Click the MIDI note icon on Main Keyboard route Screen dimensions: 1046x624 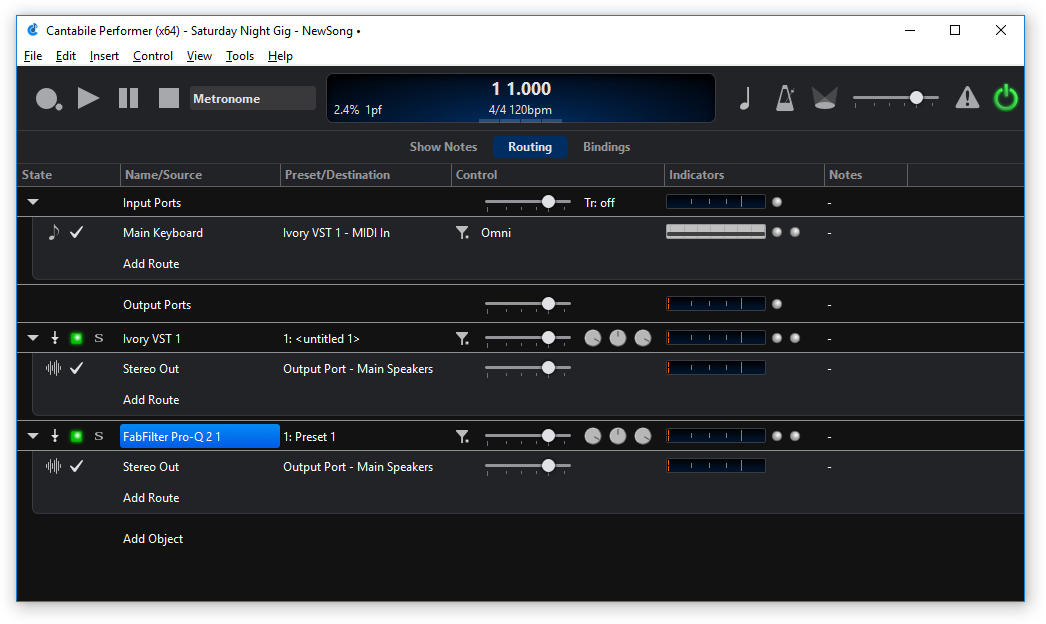coord(54,232)
